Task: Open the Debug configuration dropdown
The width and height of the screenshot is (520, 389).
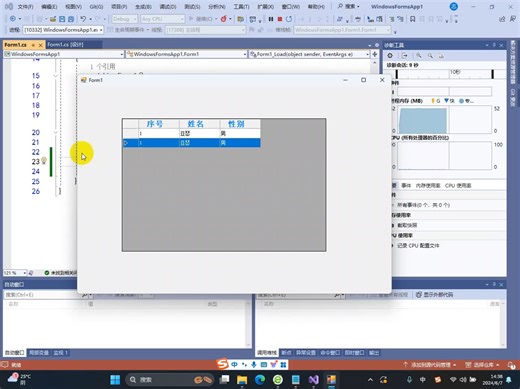Action: (x=124, y=19)
